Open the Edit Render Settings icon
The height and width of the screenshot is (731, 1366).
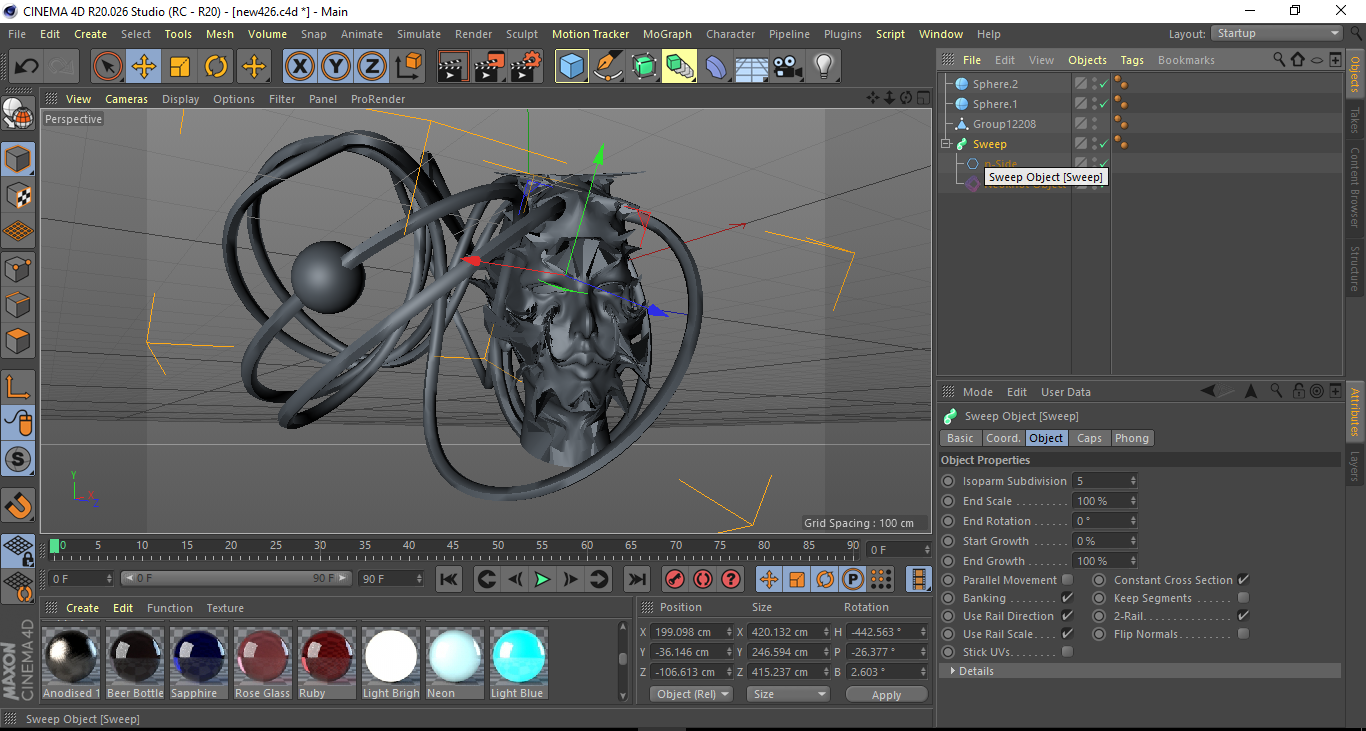(526, 67)
